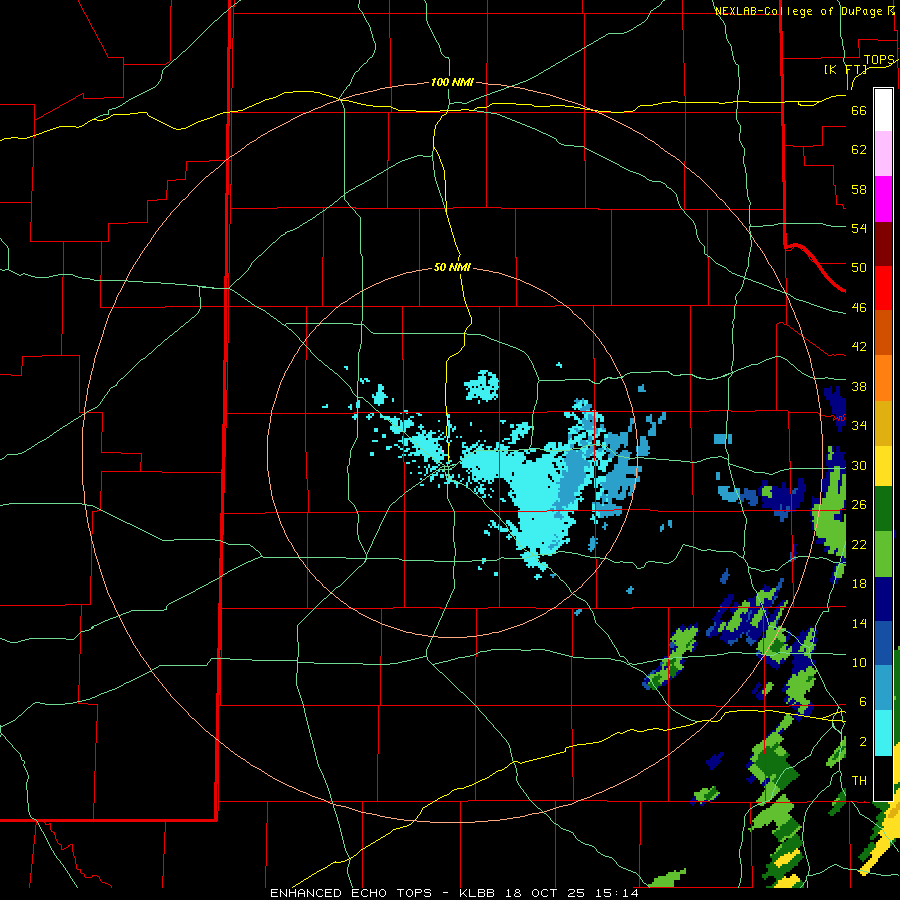The image size is (900, 900).
Task: Click the "50" legend value
Action: (x=859, y=267)
